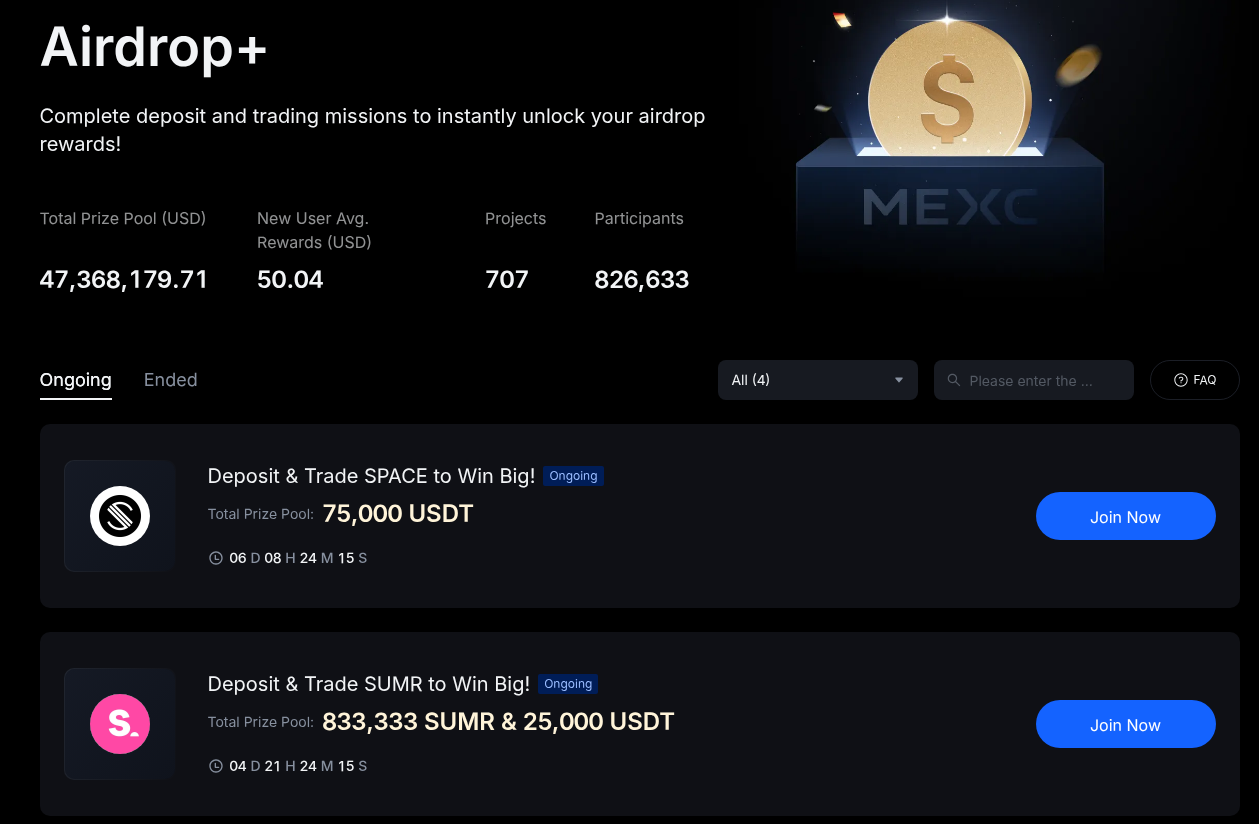Click the magnifier icon in search box
The height and width of the screenshot is (824, 1259).
[x=953, y=380]
